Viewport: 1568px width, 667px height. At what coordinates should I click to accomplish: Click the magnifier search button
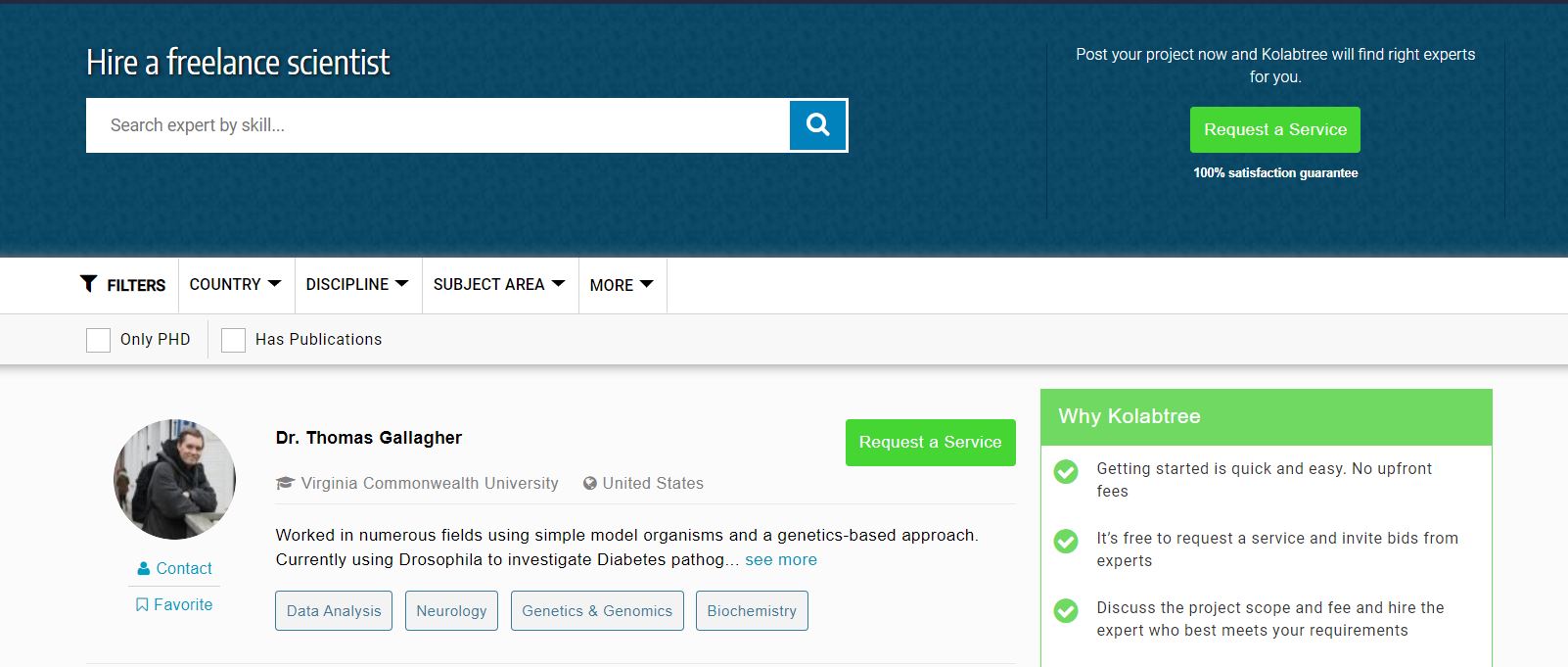817,125
